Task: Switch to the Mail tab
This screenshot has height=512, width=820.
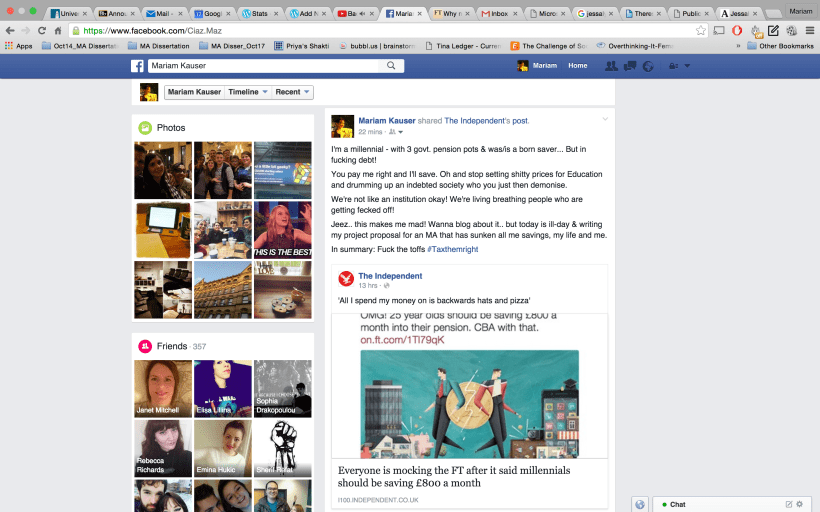Action: pyautogui.click(x=162, y=14)
